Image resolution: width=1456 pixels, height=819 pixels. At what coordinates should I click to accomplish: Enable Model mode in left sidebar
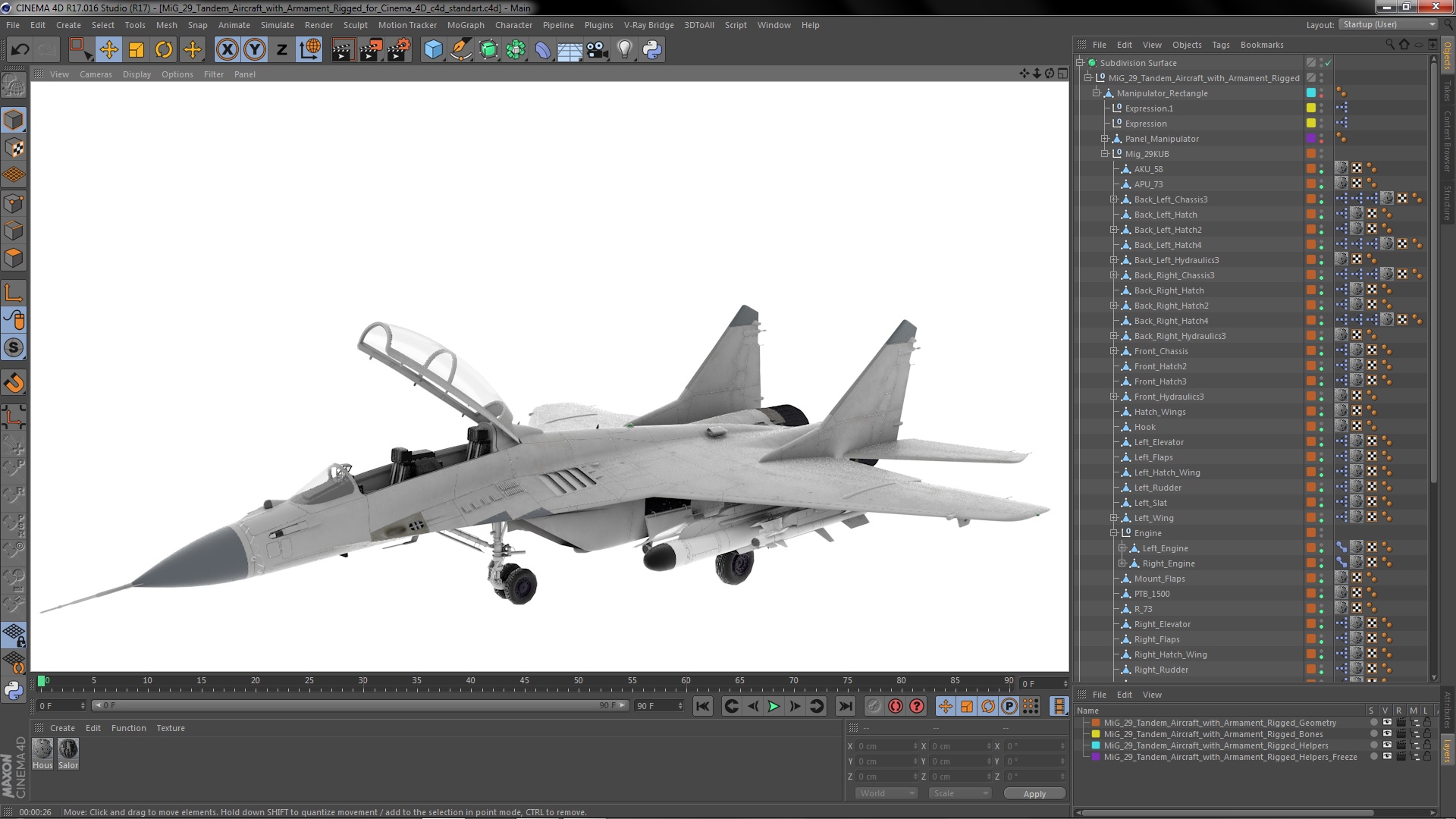(x=14, y=120)
